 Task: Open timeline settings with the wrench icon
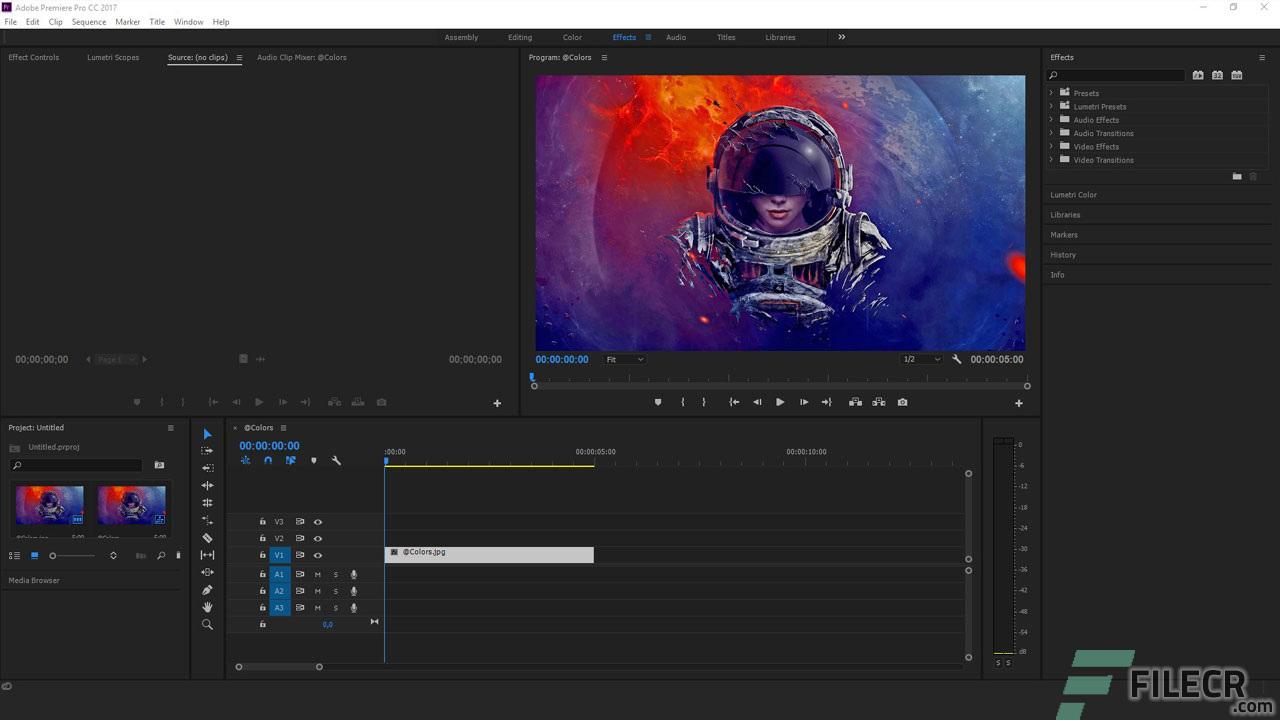coord(336,460)
